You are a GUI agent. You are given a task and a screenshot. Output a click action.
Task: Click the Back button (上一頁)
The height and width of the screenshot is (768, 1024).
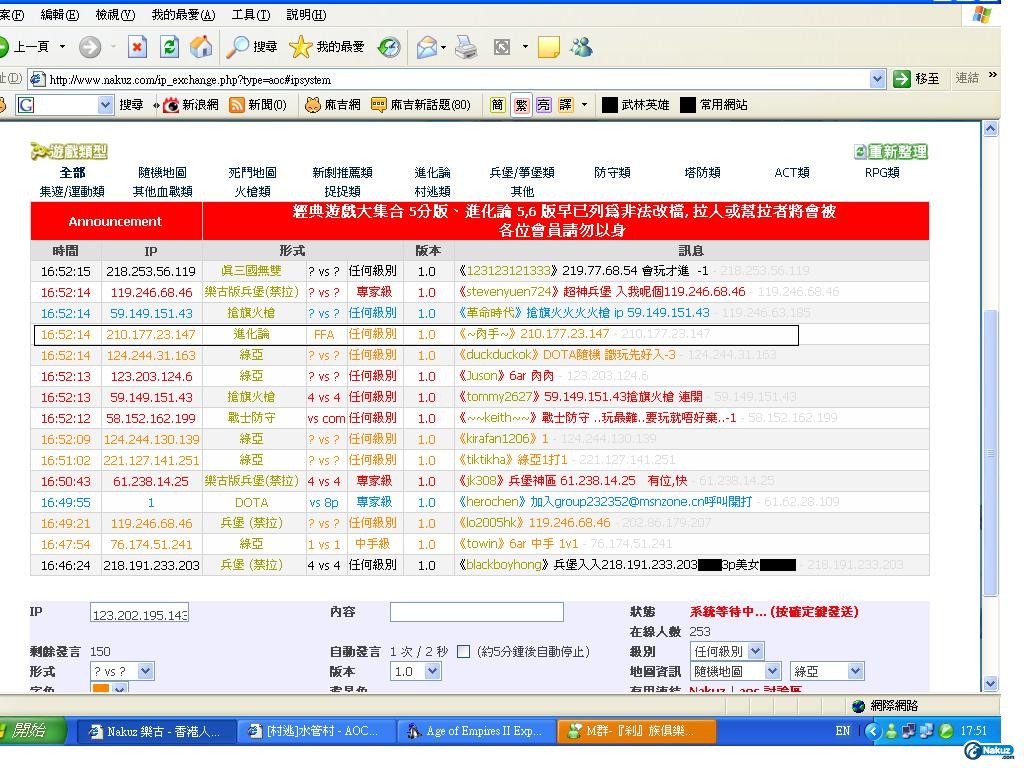pos(25,47)
